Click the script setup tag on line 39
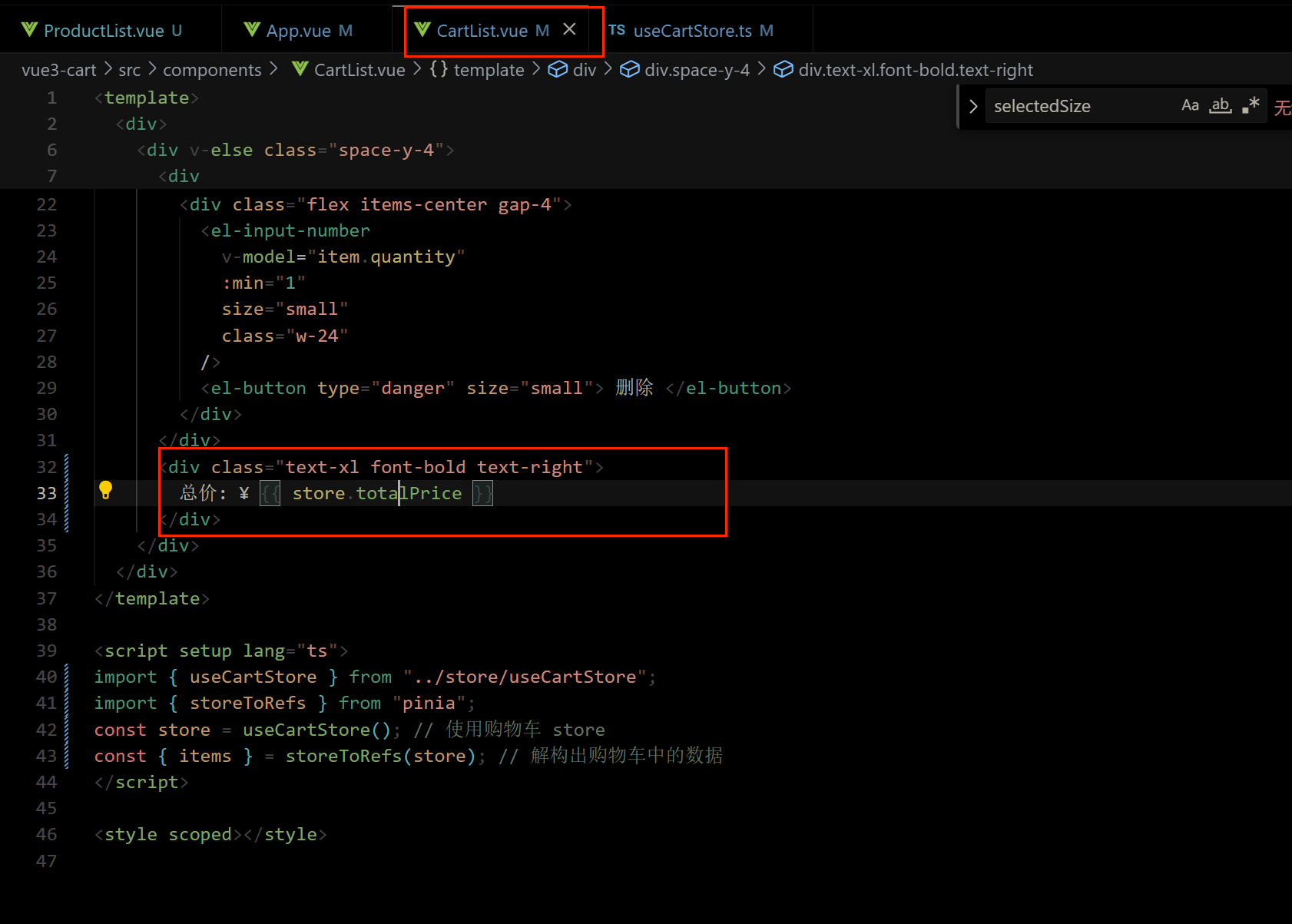Viewport: 1292px width, 924px height. [221, 651]
